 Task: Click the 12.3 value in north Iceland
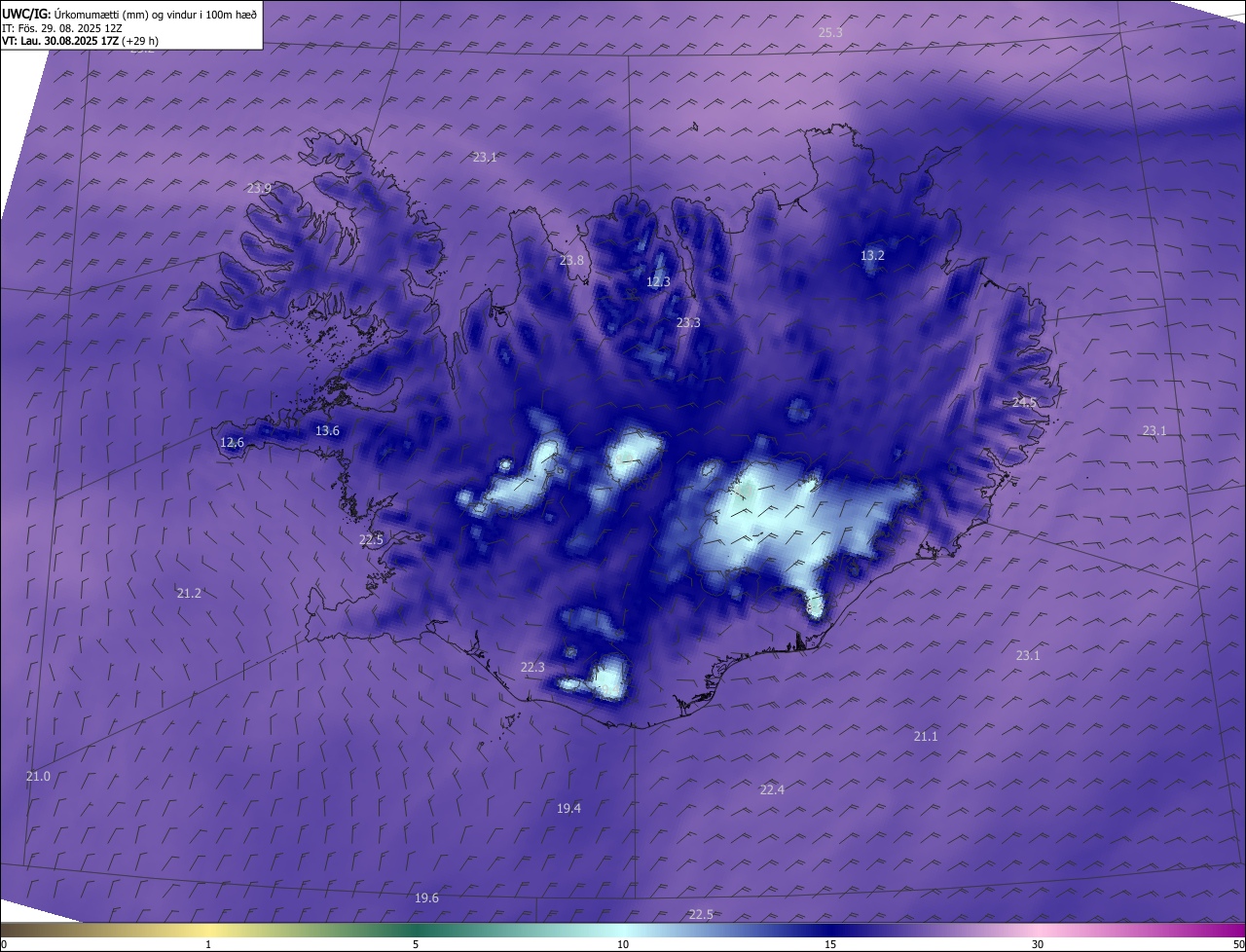coord(658,282)
